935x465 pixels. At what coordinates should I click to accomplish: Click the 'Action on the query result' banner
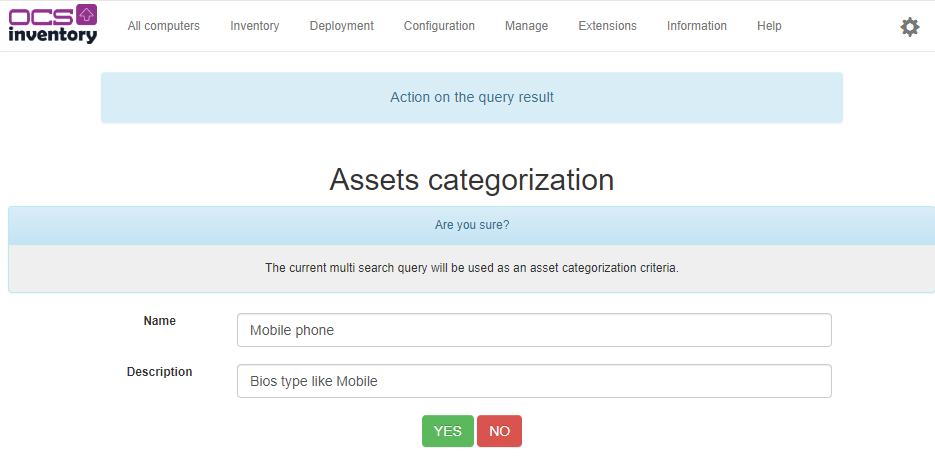(x=471, y=98)
